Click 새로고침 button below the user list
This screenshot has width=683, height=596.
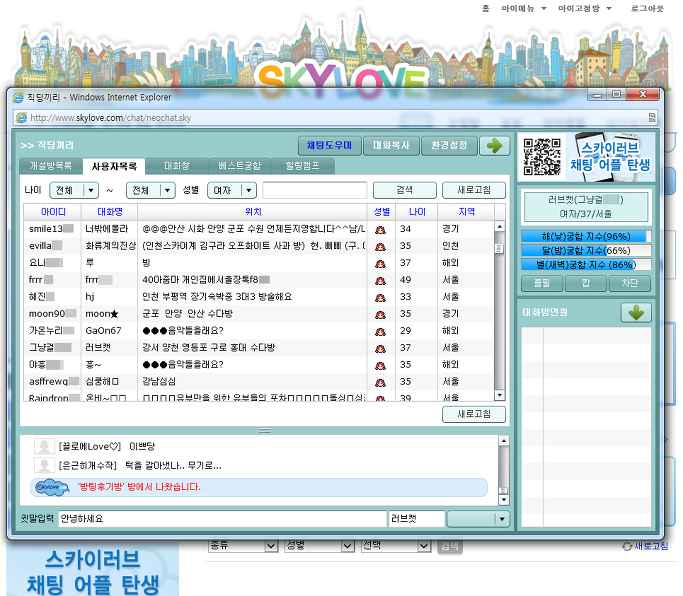474,414
